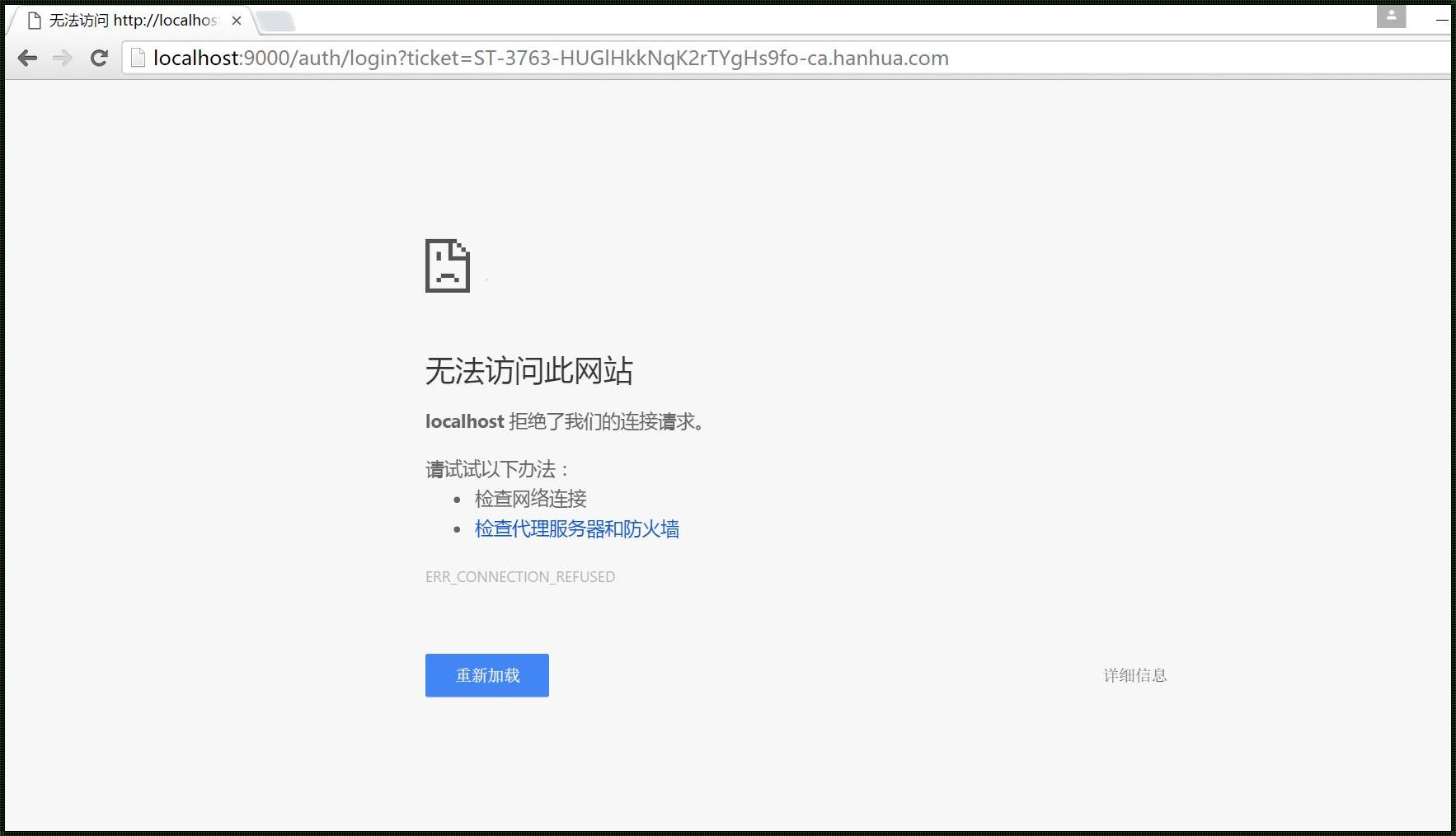The image size is (1456, 836).
Task: Click the ERR_CONNECTION_REFUSED error code
Action: click(520, 577)
